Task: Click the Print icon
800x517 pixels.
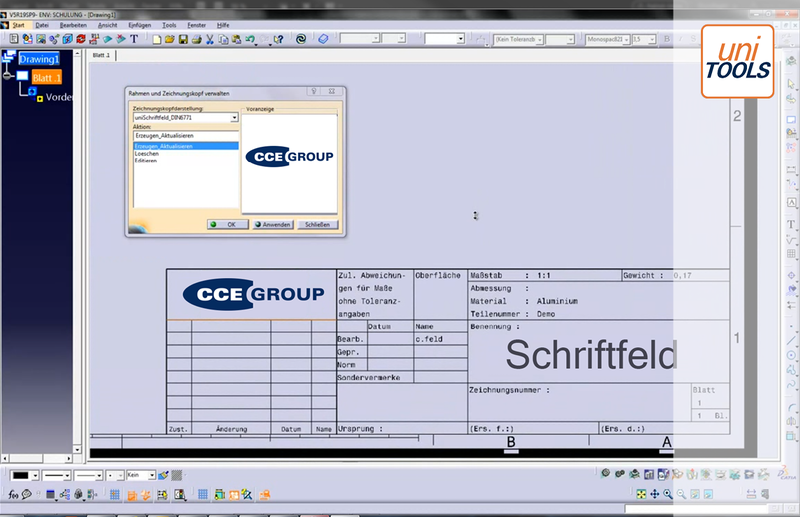Action: coord(196,39)
